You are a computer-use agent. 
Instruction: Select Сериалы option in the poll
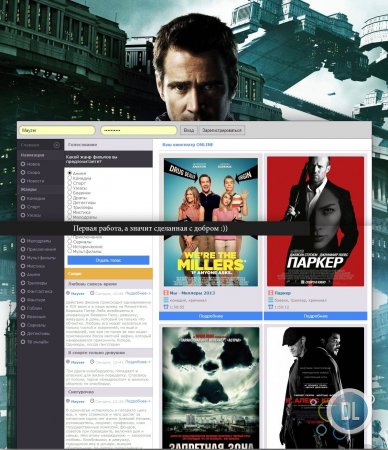click(70, 242)
